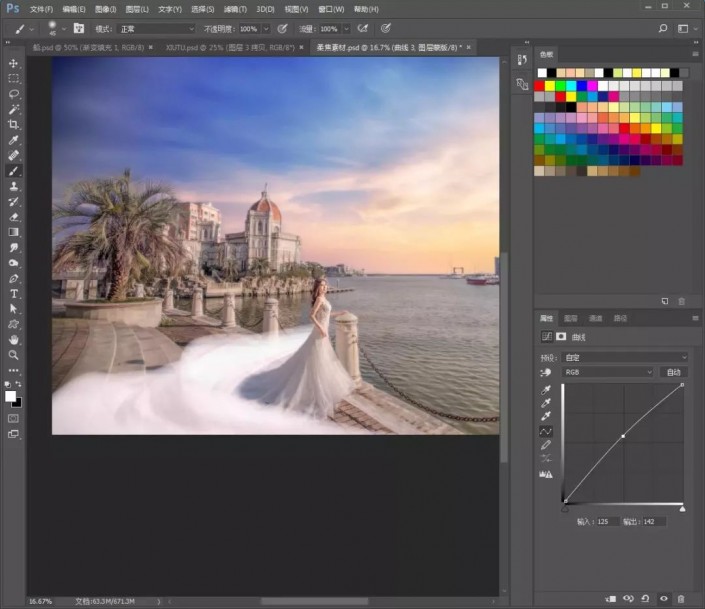705x609 pixels.
Task: Toggle clip to layer button
Action: click(x=611, y=599)
